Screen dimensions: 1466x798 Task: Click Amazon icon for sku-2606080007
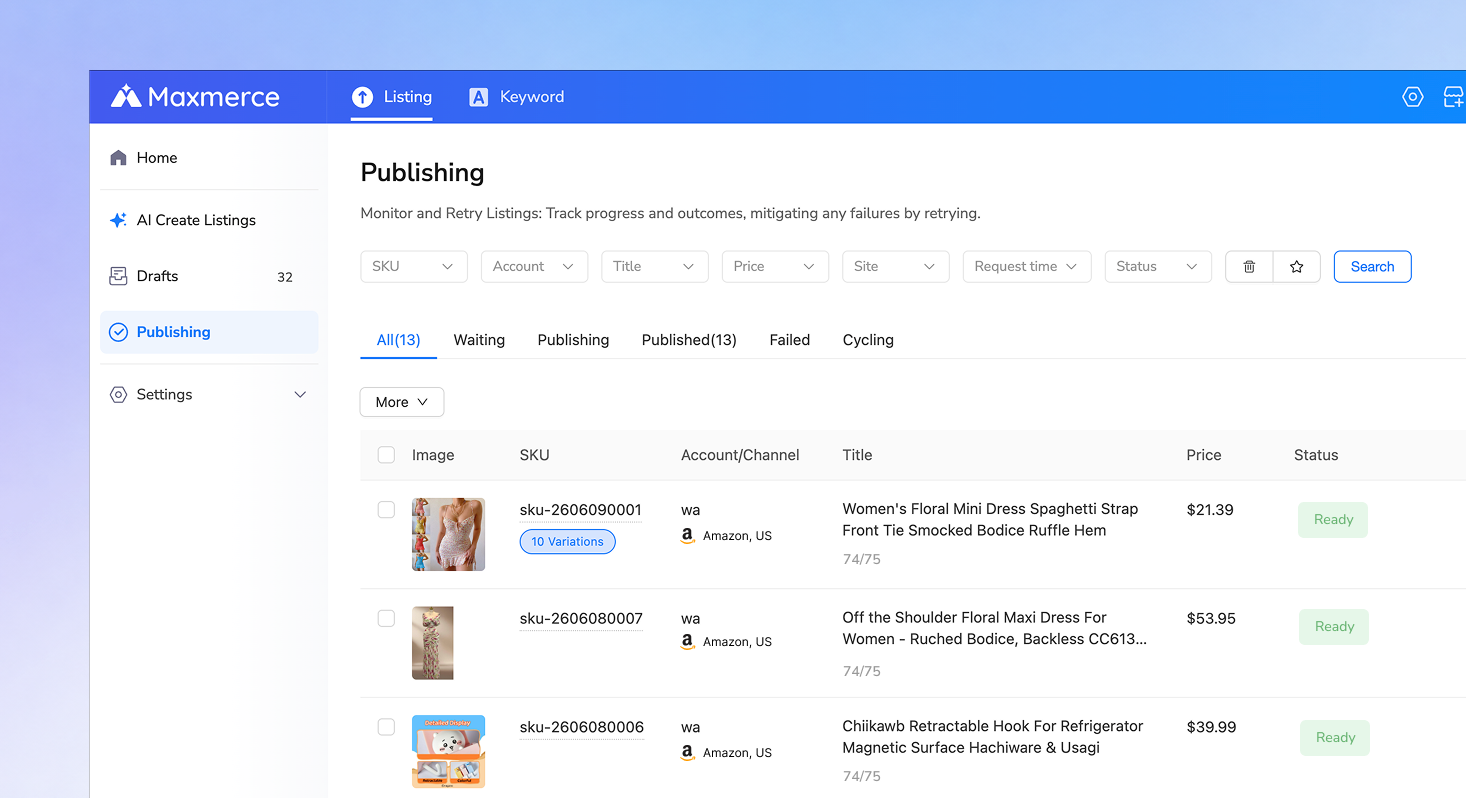click(688, 642)
